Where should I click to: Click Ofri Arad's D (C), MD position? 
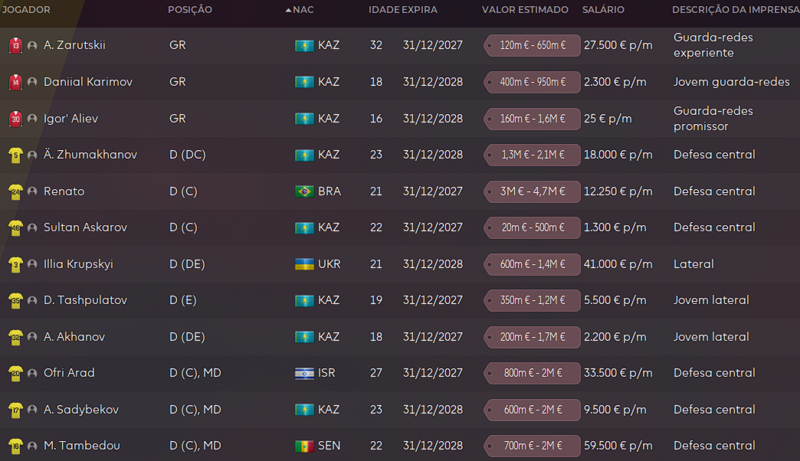point(195,373)
